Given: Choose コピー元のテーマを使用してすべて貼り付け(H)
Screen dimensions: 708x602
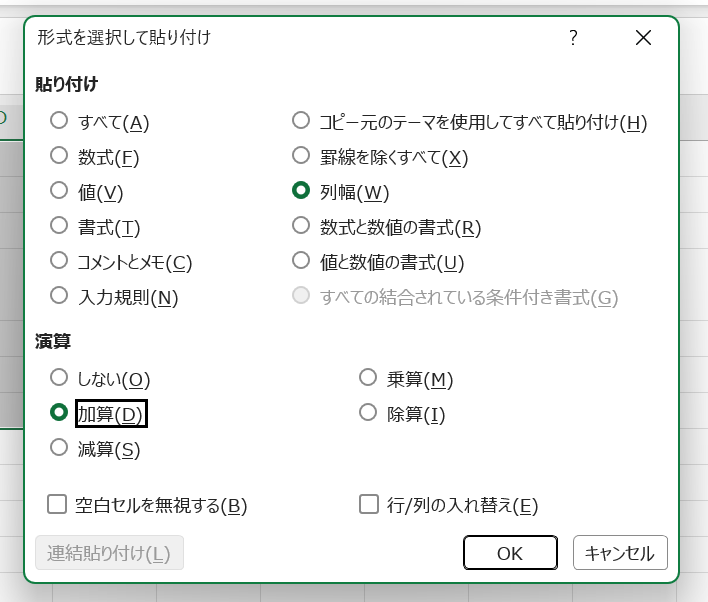Looking at the screenshot, I should (301, 121).
